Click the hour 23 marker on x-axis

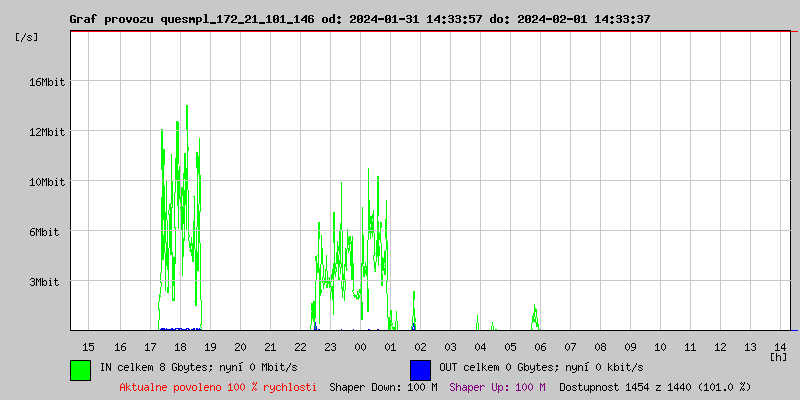330,346
